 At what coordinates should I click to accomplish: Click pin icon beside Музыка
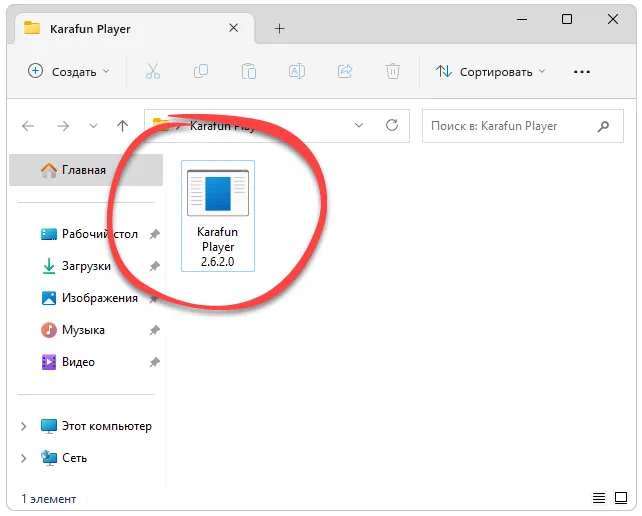(154, 330)
